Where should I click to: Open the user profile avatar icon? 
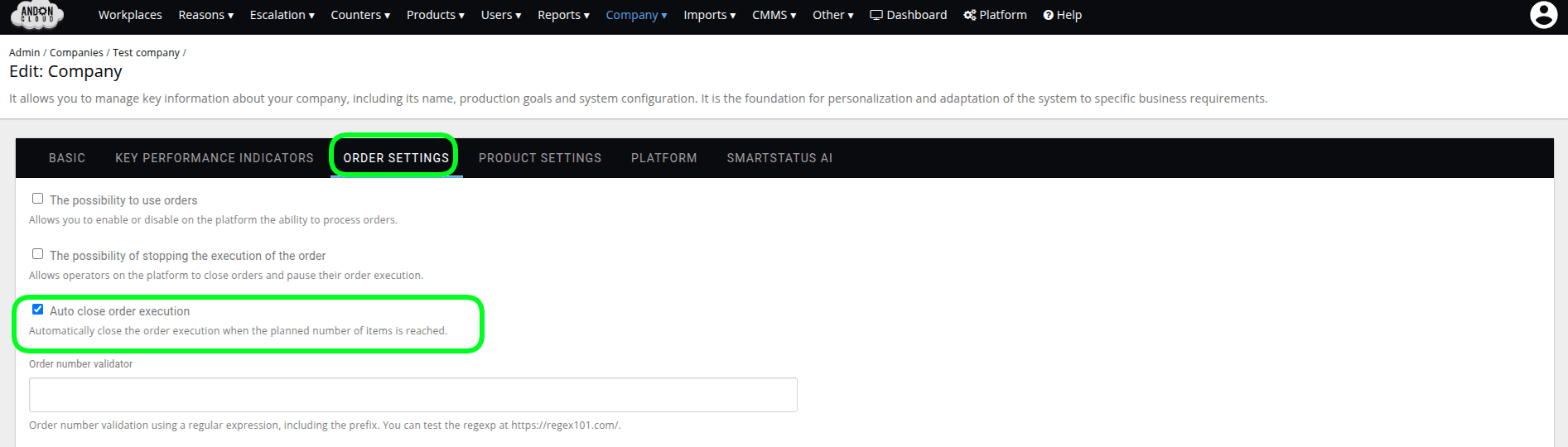coord(1543,15)
